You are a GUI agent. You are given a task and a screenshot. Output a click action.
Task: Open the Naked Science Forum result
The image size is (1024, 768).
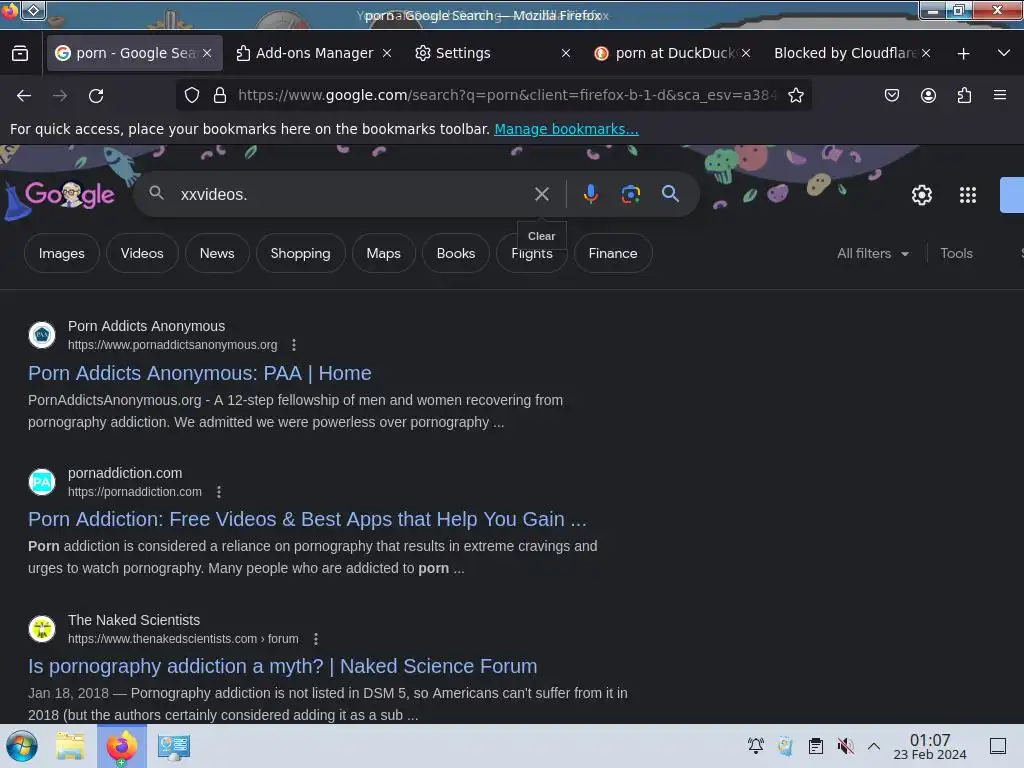click(283, 666)
